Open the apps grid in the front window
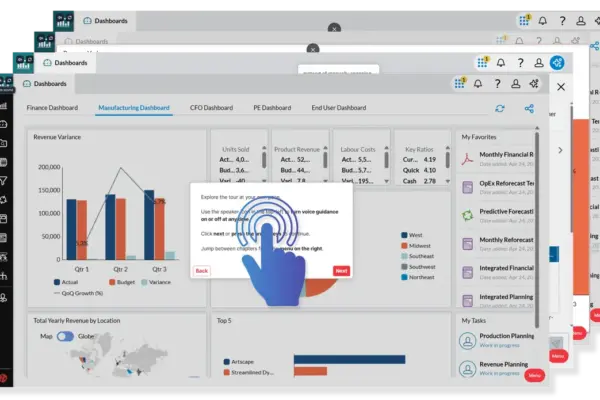Image resolution: width=600 pixels, height=400 pixels. point(459,83)
